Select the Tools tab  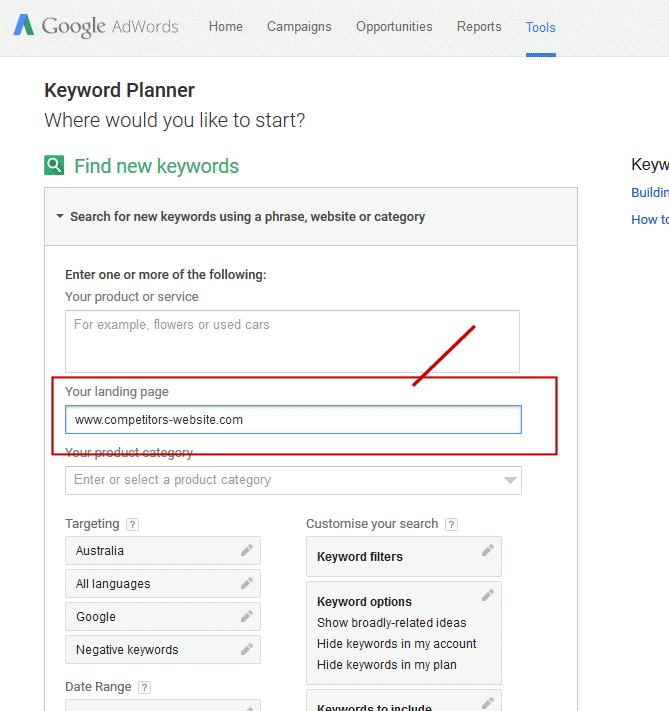pos(541,28)
